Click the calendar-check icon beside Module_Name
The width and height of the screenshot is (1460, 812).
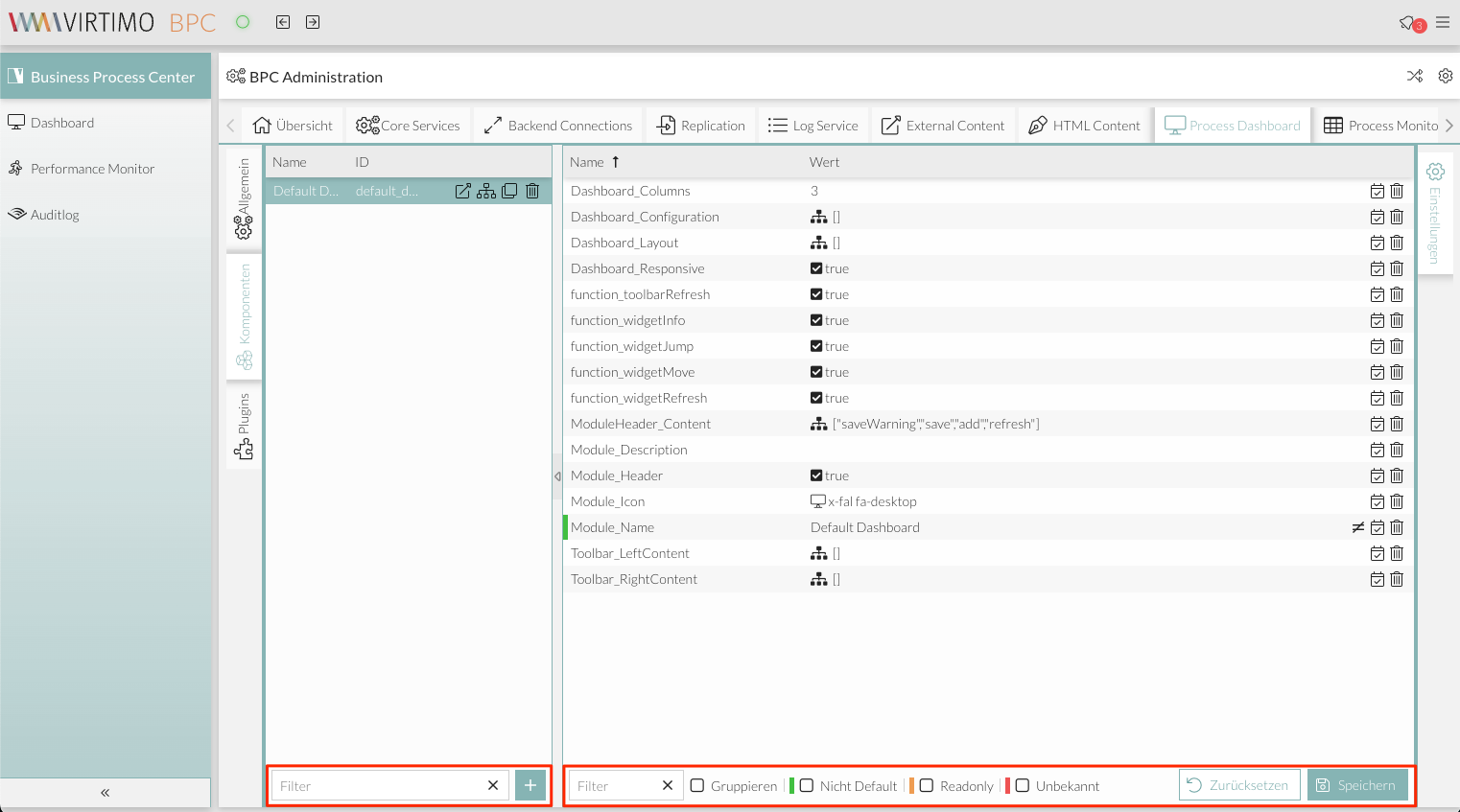click(1378, 527)
